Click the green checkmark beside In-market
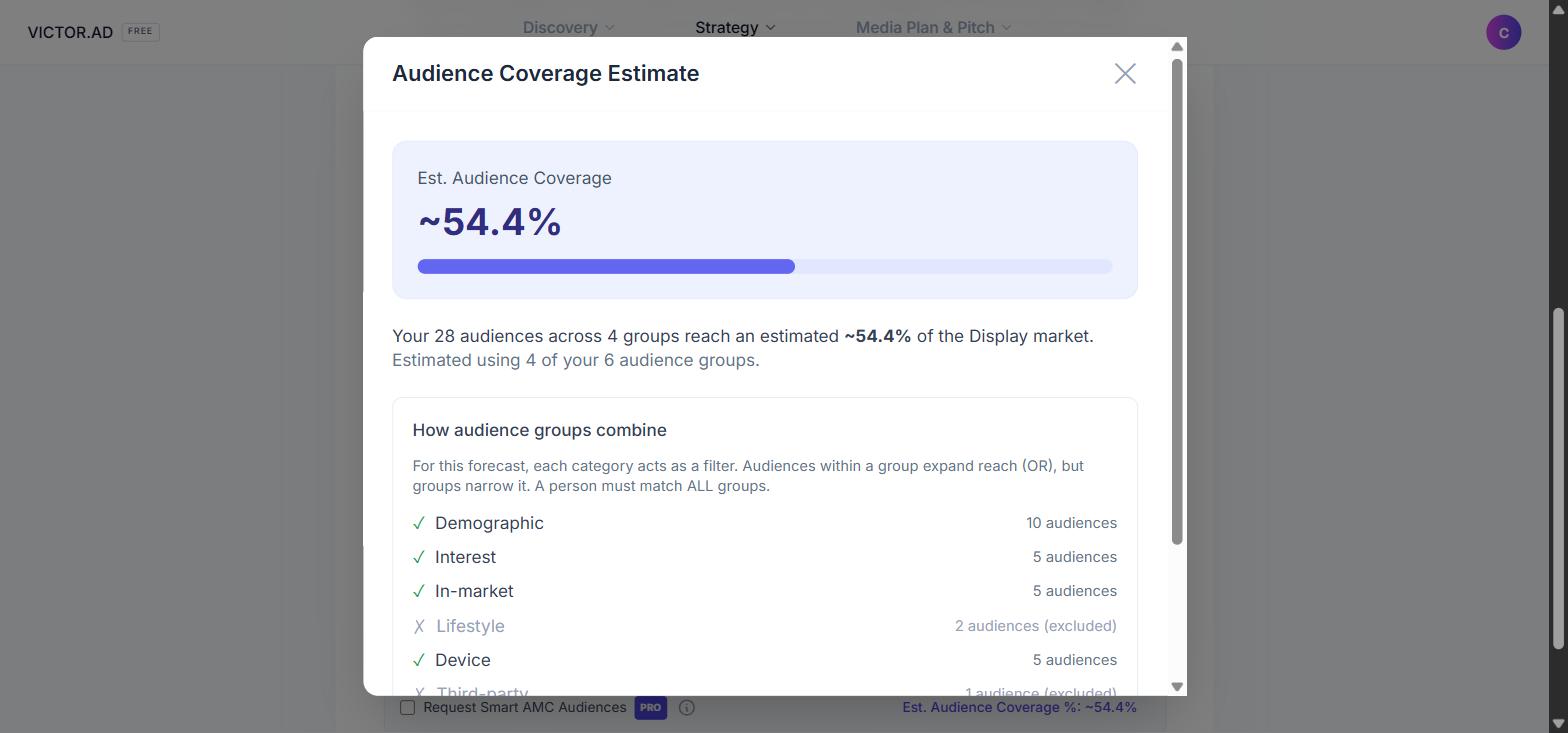 click(x=419, y=591)
